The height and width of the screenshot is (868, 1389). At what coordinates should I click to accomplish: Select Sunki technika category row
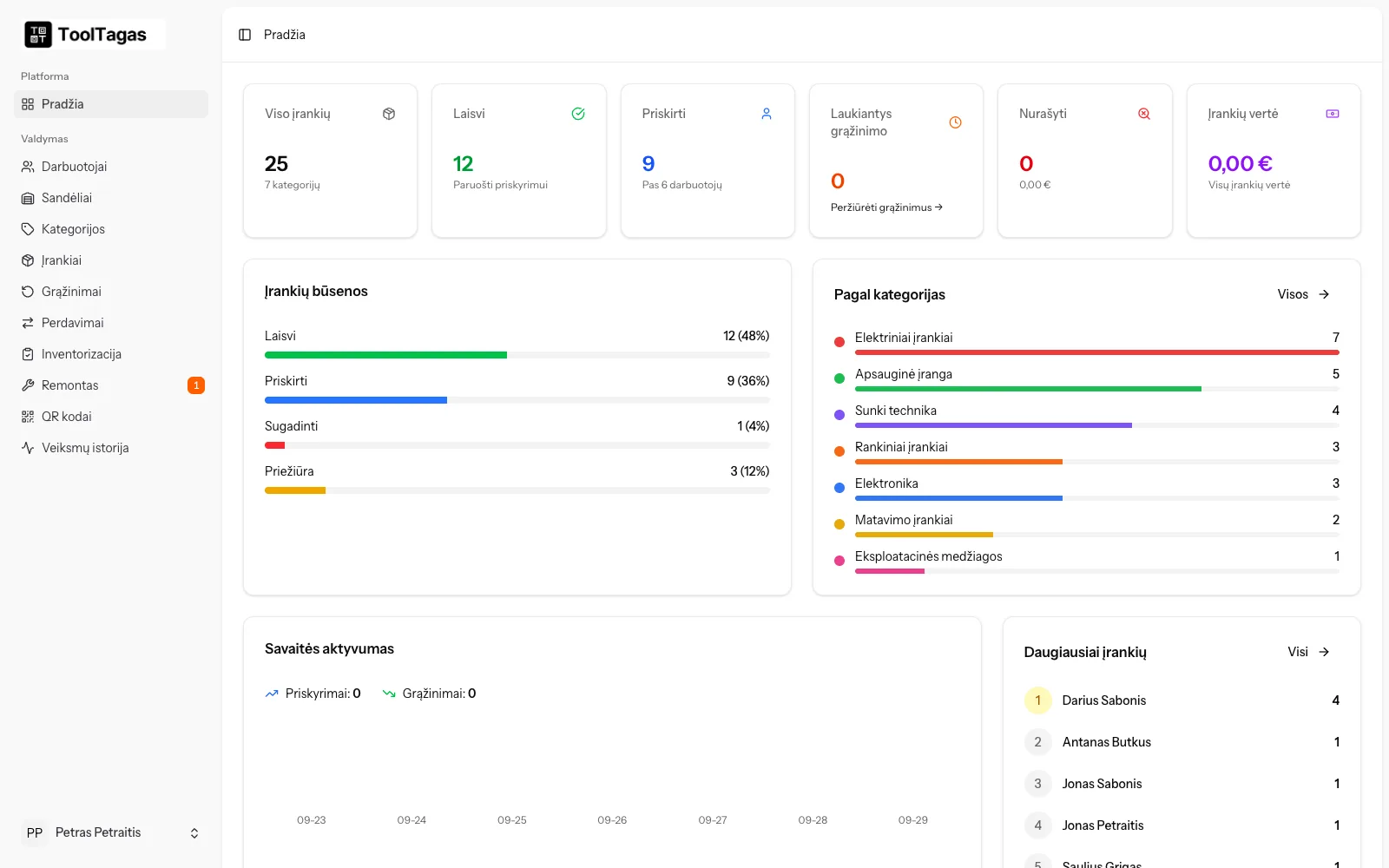(x=1087, y=415)
